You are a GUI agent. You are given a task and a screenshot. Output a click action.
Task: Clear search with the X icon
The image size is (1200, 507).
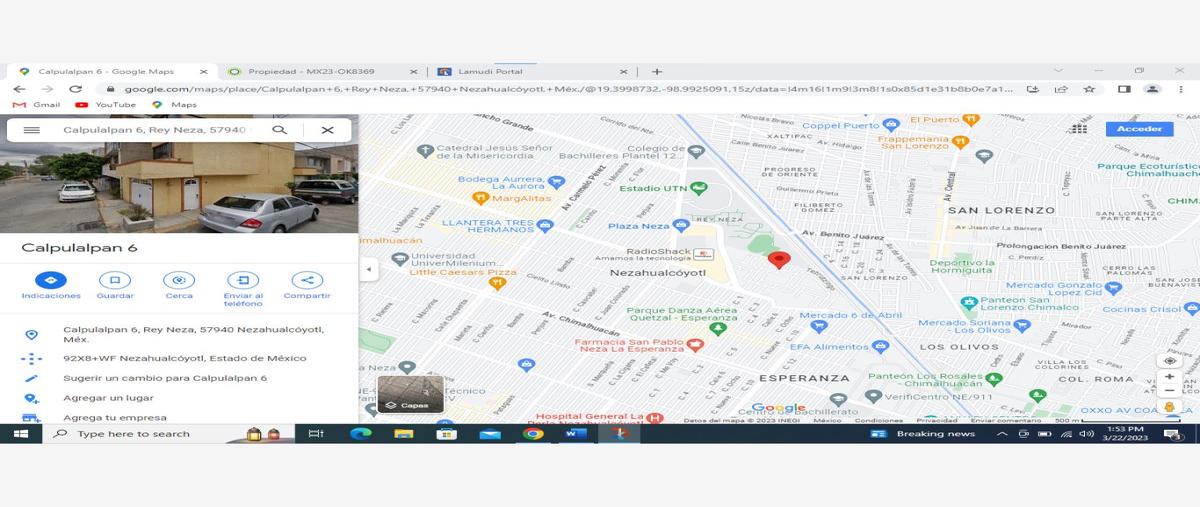pos(327,130)
